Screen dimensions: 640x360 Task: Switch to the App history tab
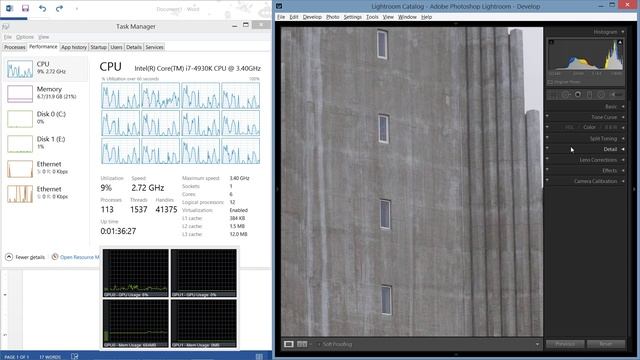pyautogui.click(x=74, y=47)
